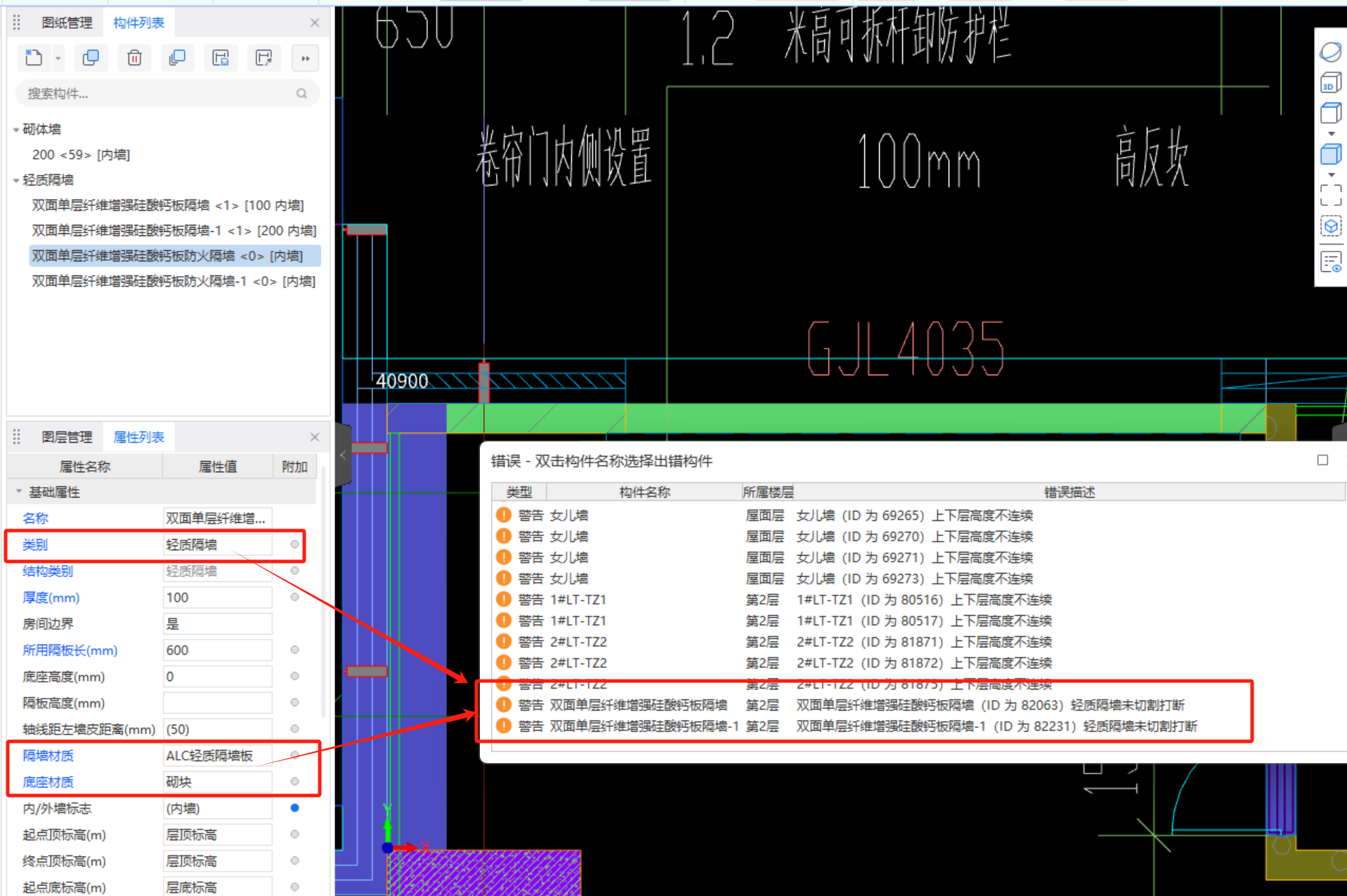Click the 3D view cube icon
Screen dimensions: 1347x896
coord(1330,83)
